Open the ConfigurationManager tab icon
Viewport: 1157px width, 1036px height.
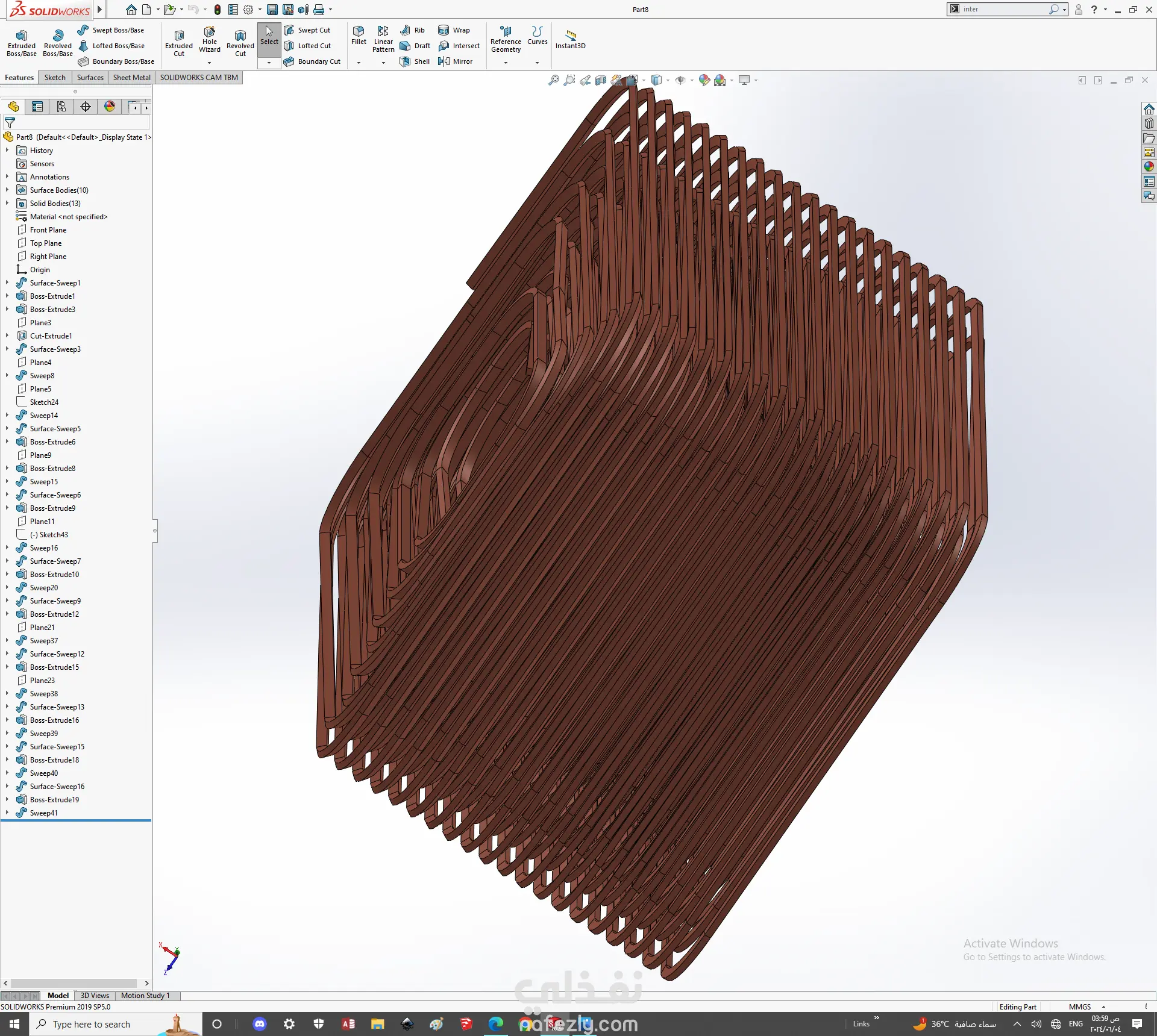pos(61,107)
